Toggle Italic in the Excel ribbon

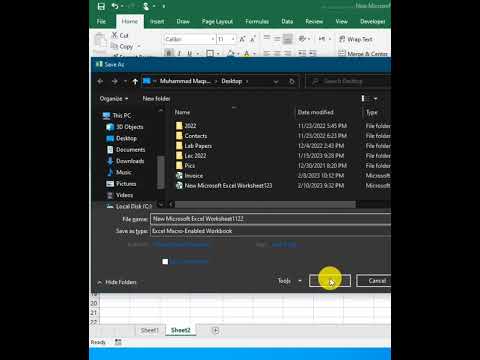click(179, 53)
